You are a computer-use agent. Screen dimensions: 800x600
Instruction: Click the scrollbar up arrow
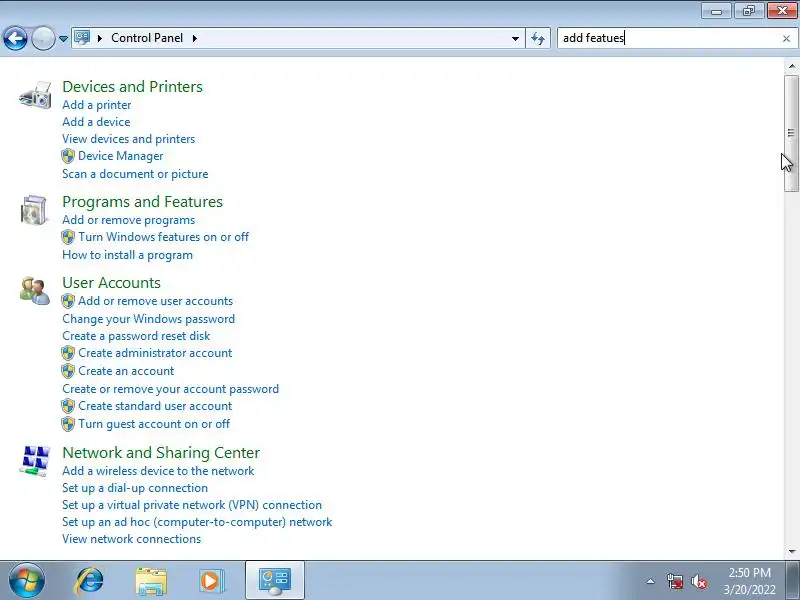pyautogui.click(x=791, y=66)
